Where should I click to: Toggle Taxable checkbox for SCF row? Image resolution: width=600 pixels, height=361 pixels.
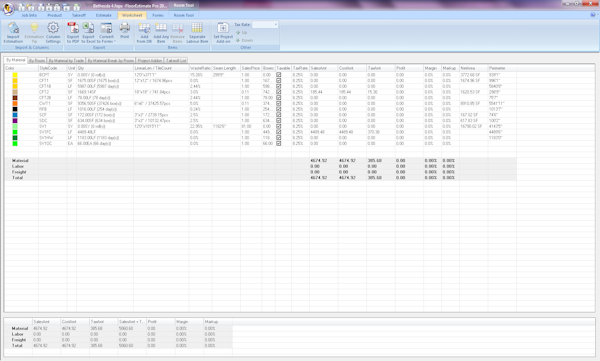[x=279, y=114]
